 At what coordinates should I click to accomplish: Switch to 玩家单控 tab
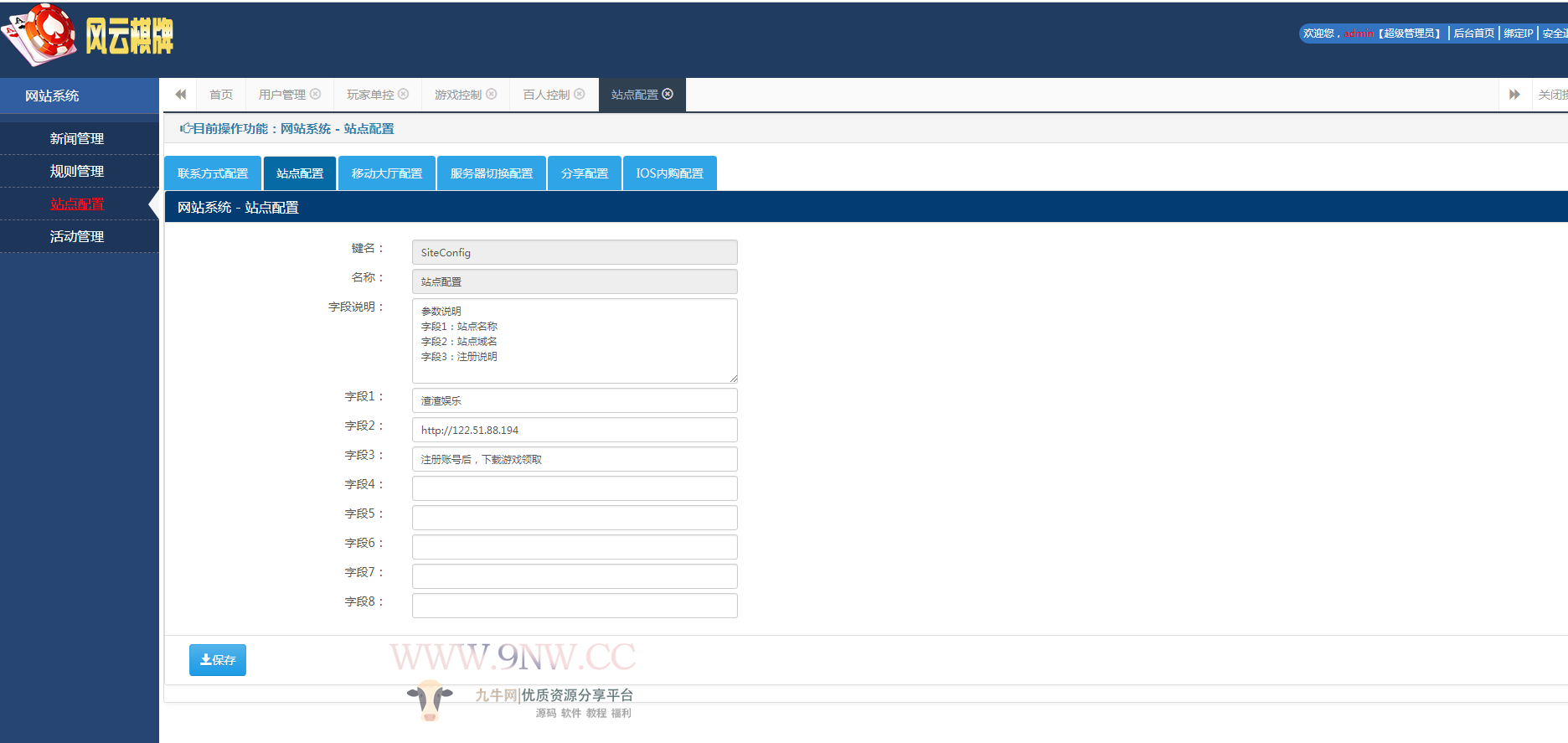click(370, 95)
